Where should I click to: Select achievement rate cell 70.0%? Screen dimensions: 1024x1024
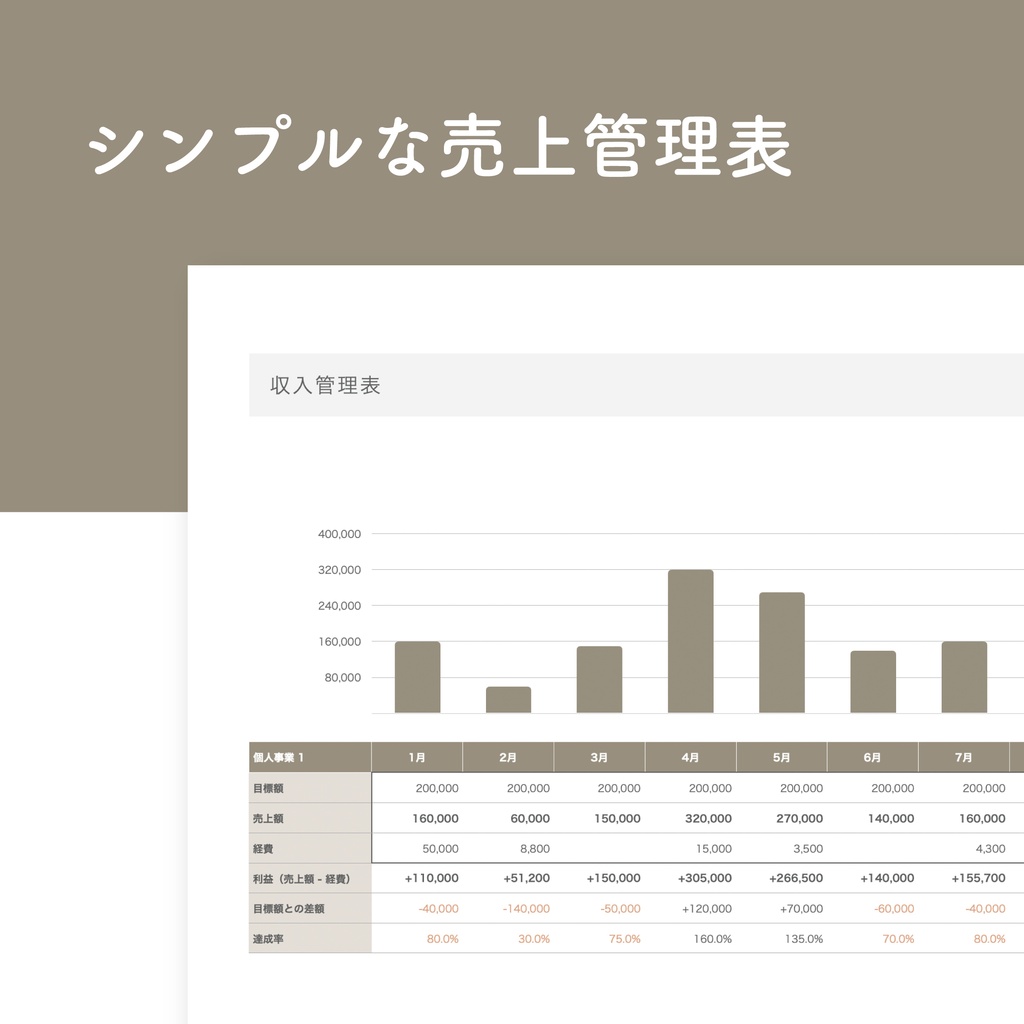[872, 938]
